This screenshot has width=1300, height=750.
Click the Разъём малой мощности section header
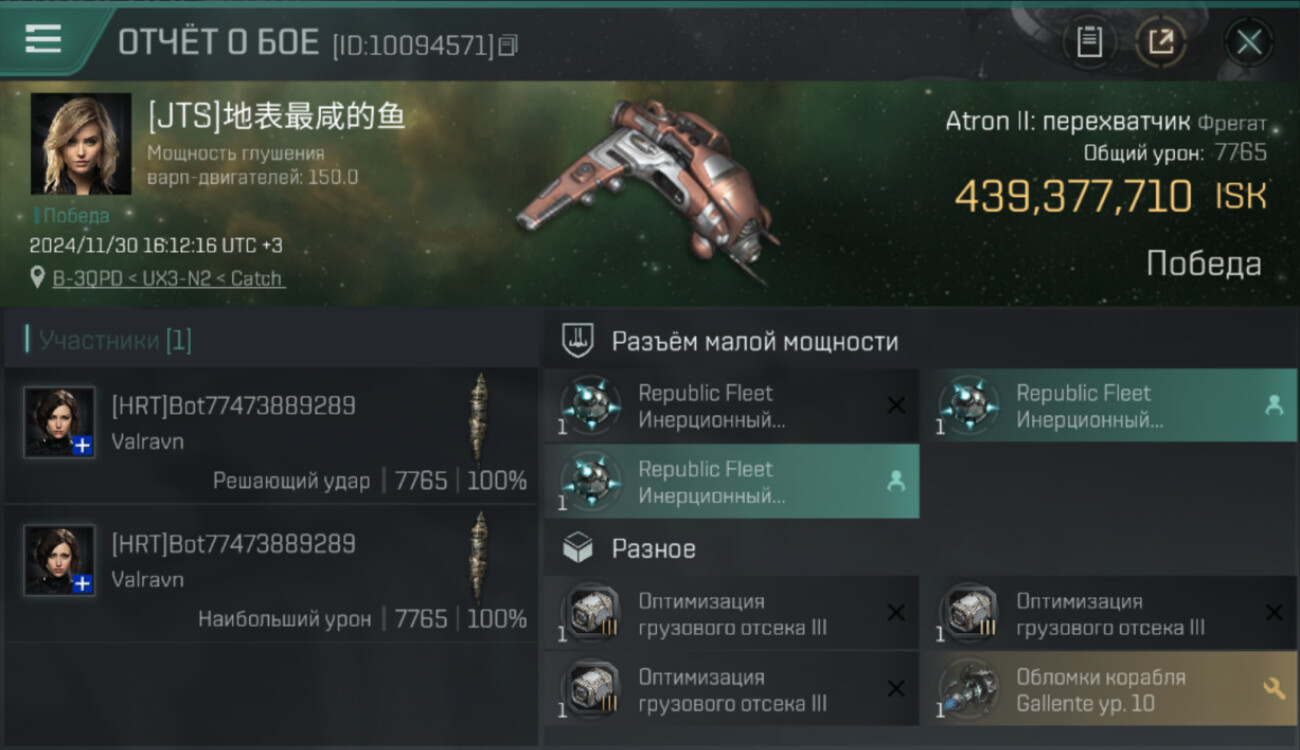click(755, 341)
